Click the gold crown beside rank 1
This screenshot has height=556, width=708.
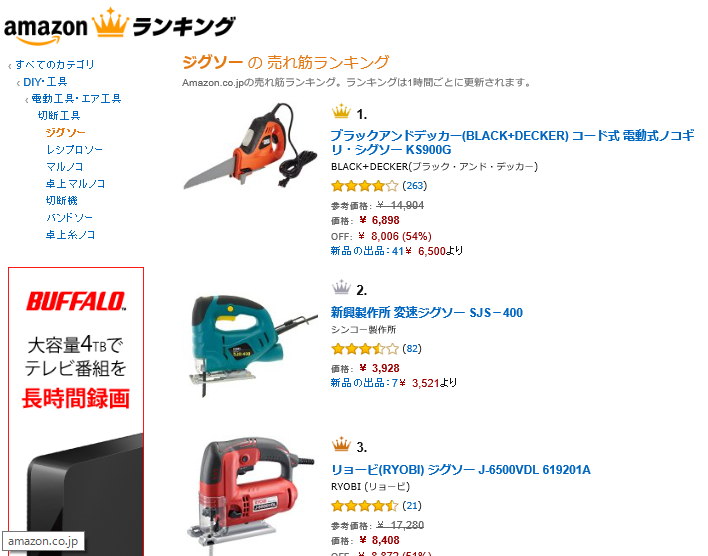341,112
